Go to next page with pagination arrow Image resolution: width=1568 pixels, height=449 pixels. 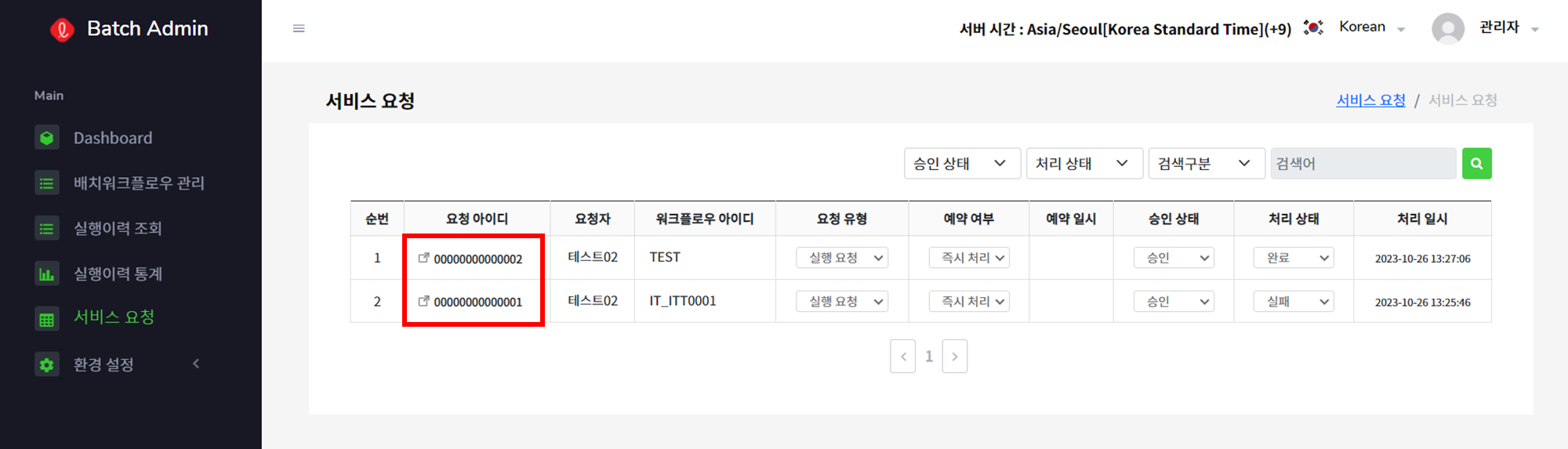[954, 357]
